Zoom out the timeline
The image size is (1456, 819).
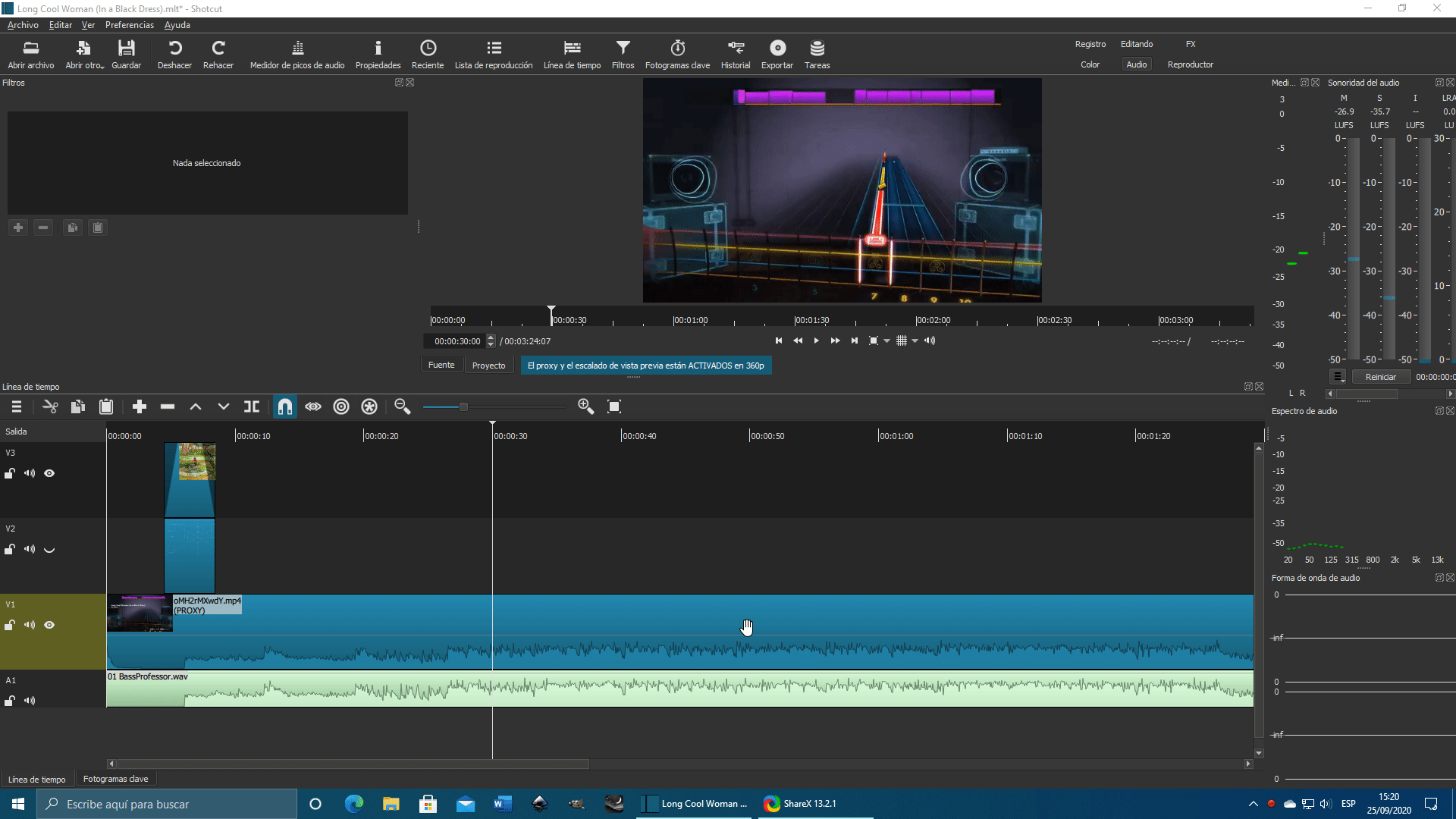coord(403,406)
